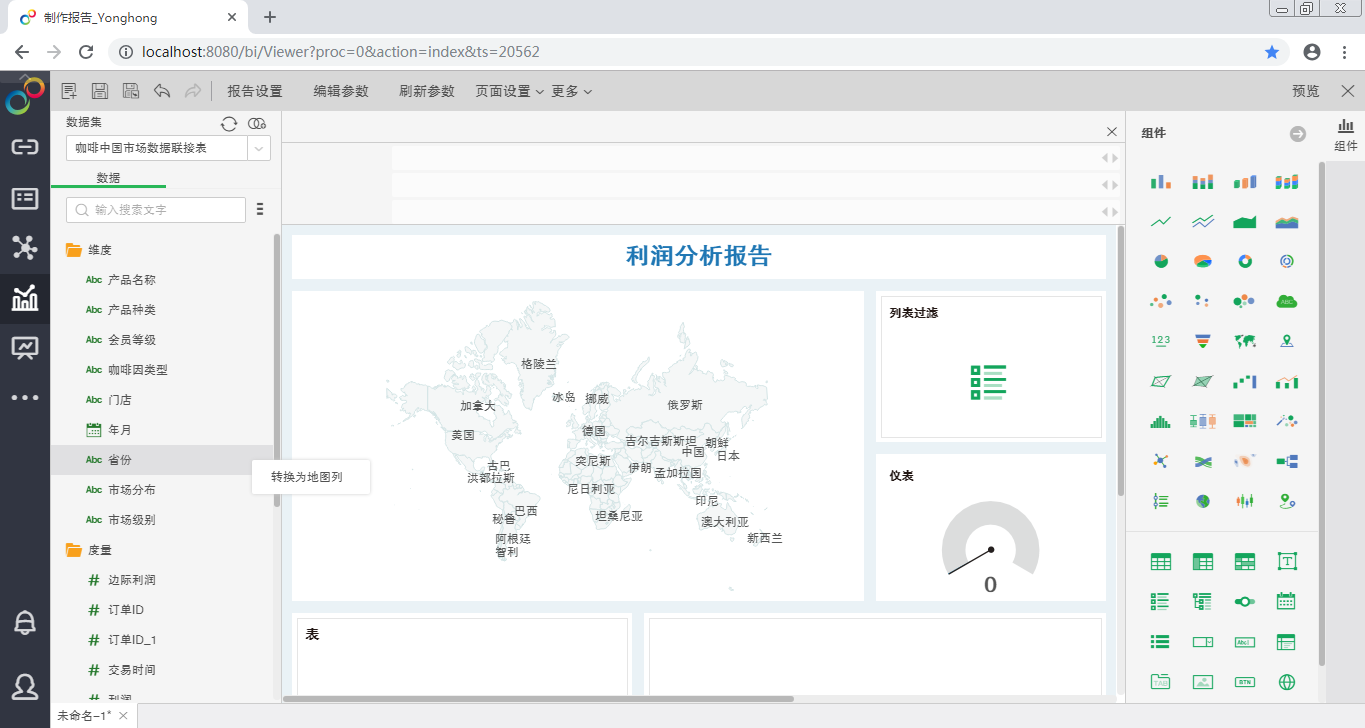1365x728 pixels.
Task: Select the stacked bar chart component
Action: [1202, 181]
